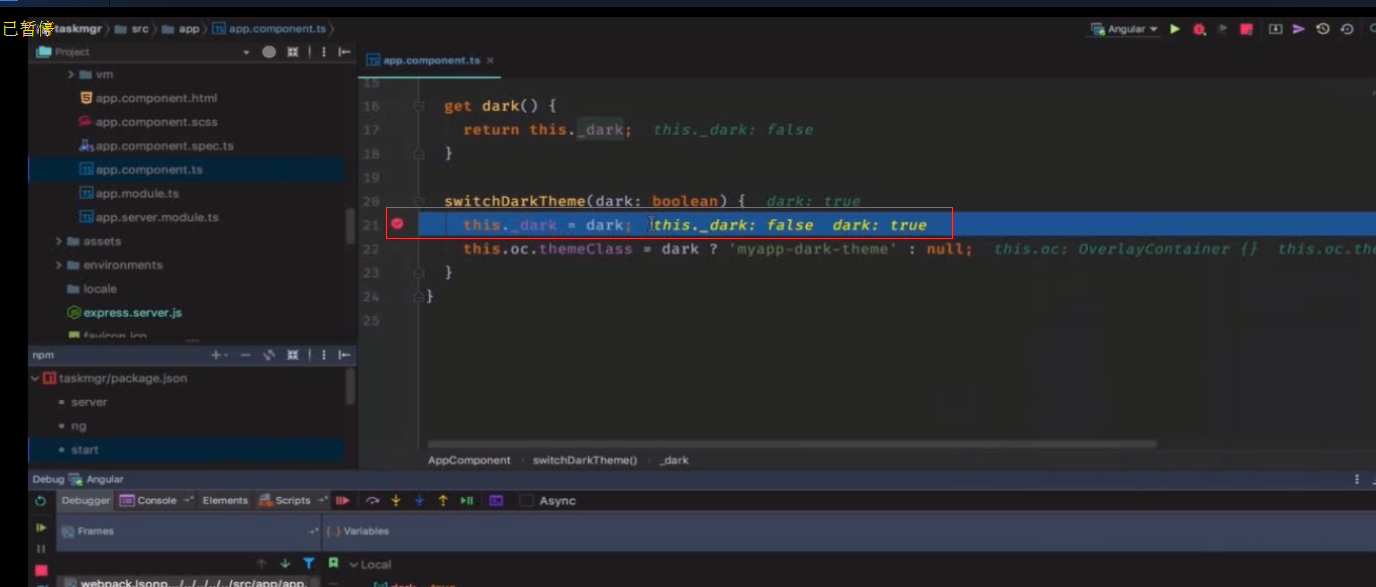
Task: Switch to the Scripts tab
Action: point(292,500)
